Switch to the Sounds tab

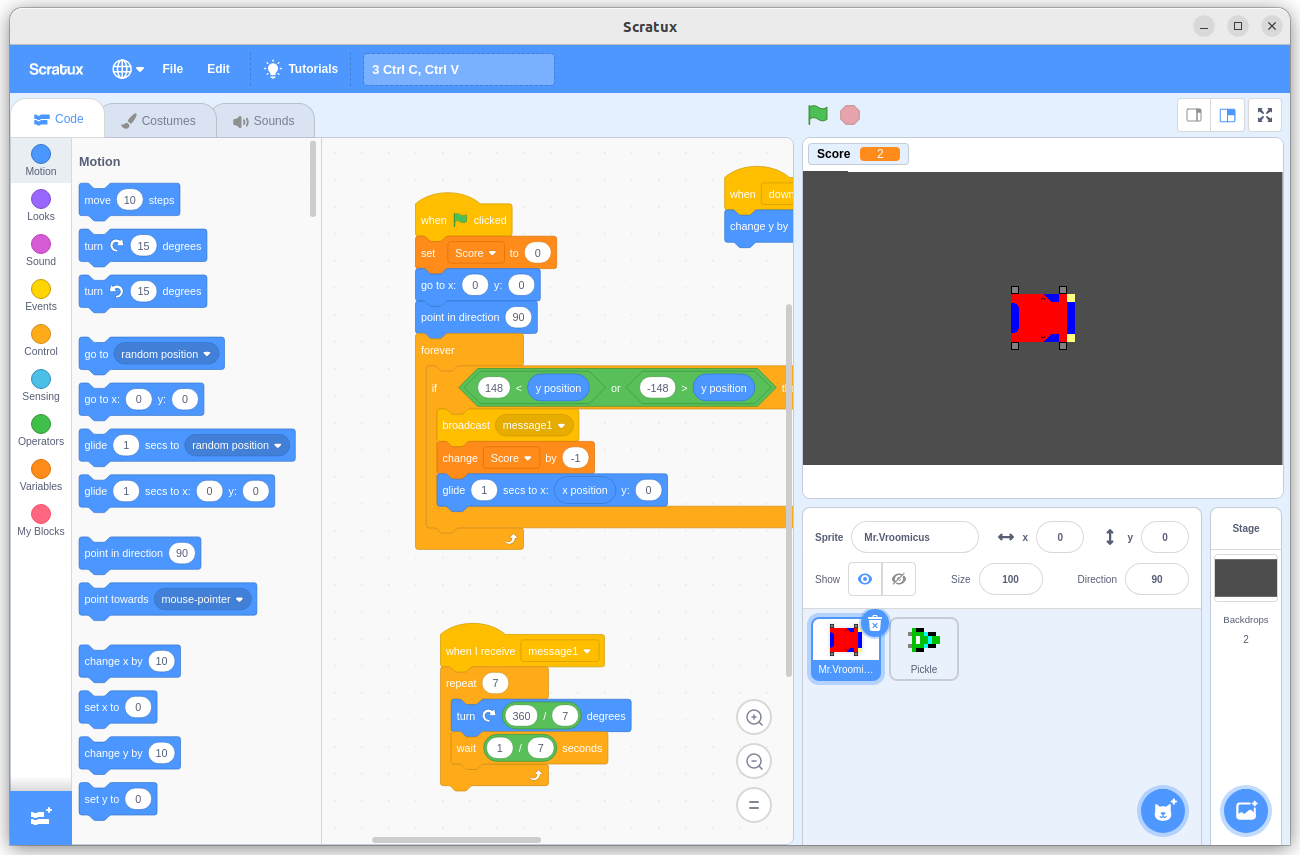264,120
